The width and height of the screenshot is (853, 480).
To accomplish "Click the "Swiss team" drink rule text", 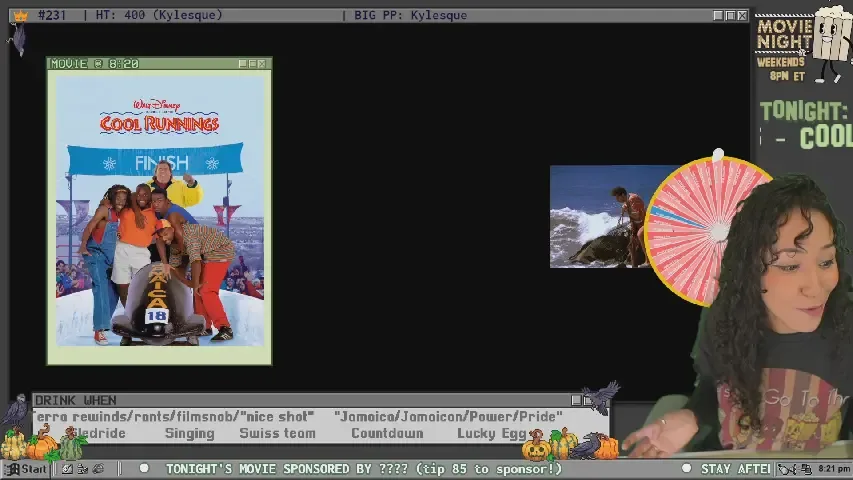I will click(277, 433).
